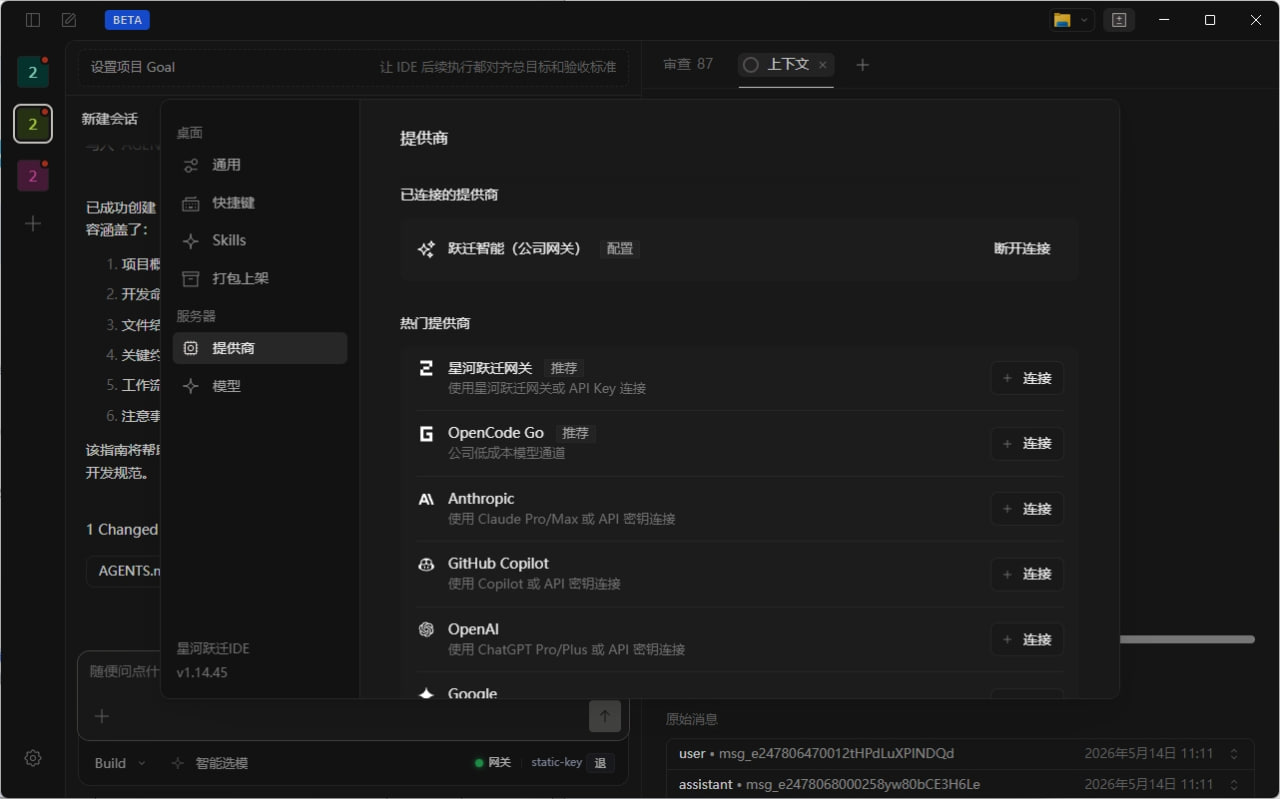Open 快捷键 settings section
1280x799 pixels.
[260, 203]
